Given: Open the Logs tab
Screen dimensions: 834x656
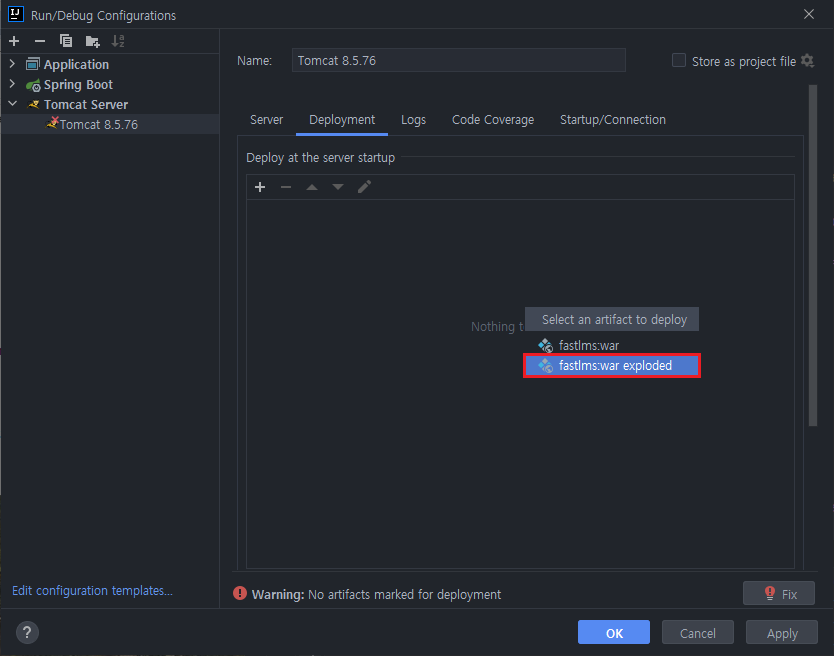Looking at the screenshot, I should pos(413,120).
